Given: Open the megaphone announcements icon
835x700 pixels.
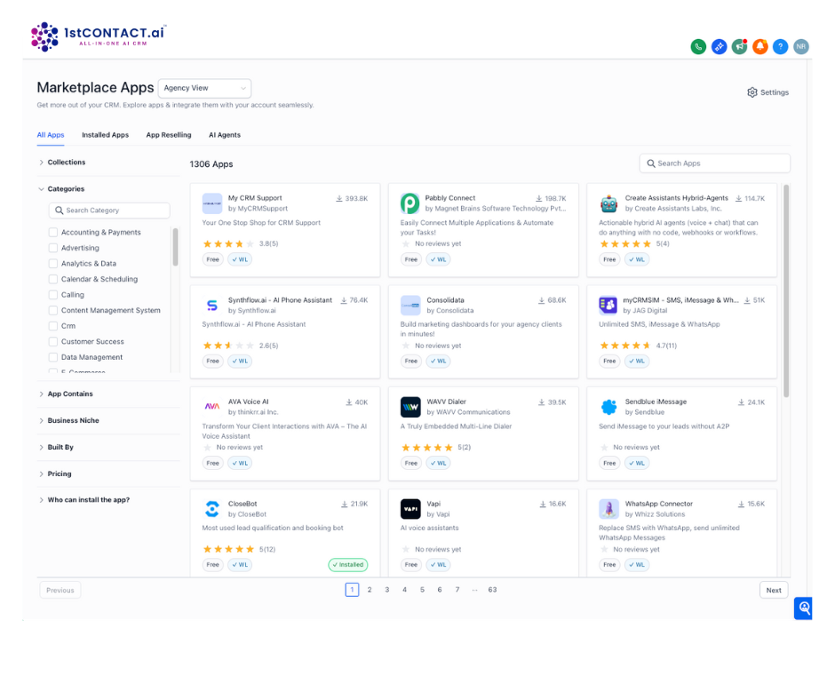Looking at the screenshot, I should 740,47.
